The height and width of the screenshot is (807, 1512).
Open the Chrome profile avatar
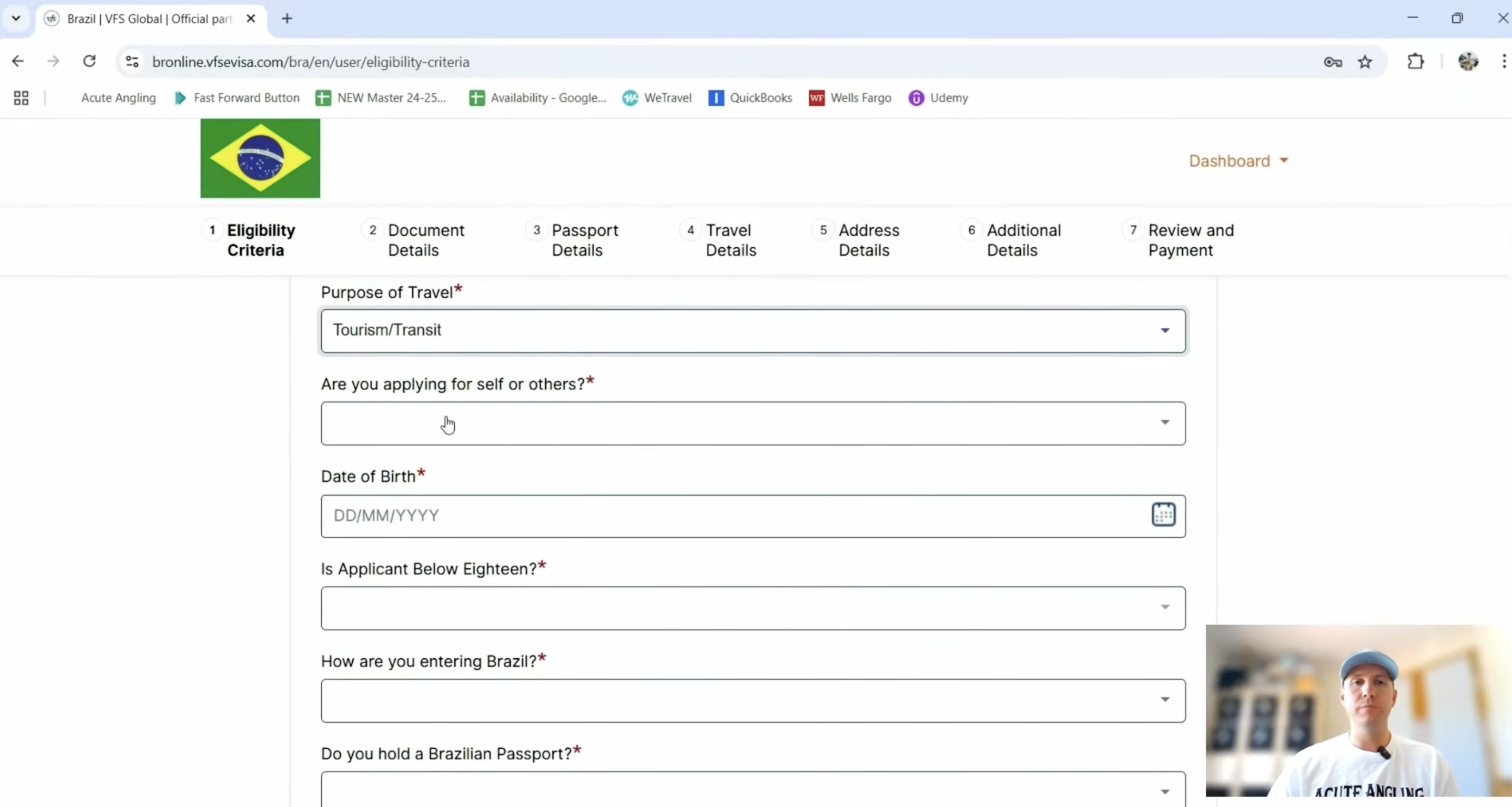1468,62
